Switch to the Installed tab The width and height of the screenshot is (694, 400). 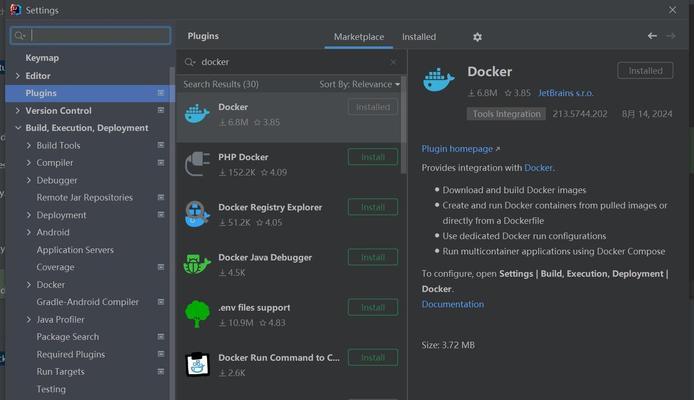[x=419, y=37]
